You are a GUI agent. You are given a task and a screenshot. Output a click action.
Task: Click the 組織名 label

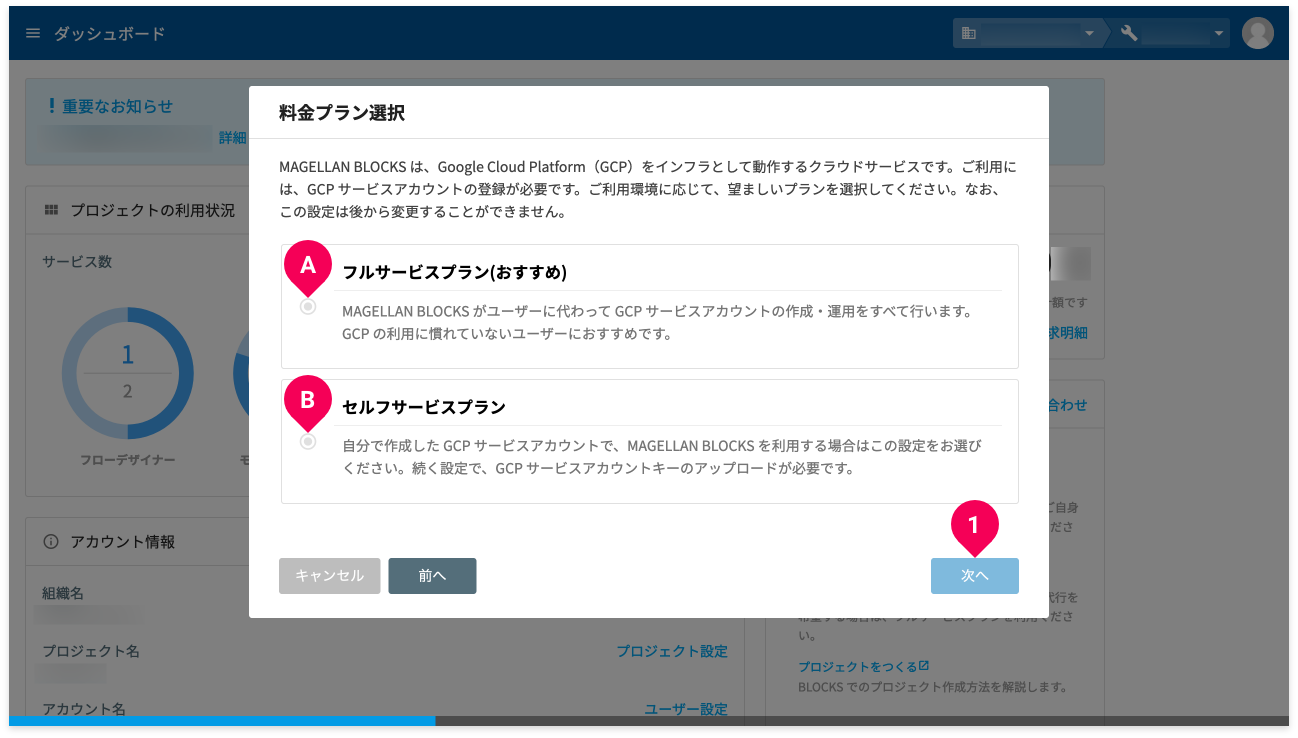[63, 593]
